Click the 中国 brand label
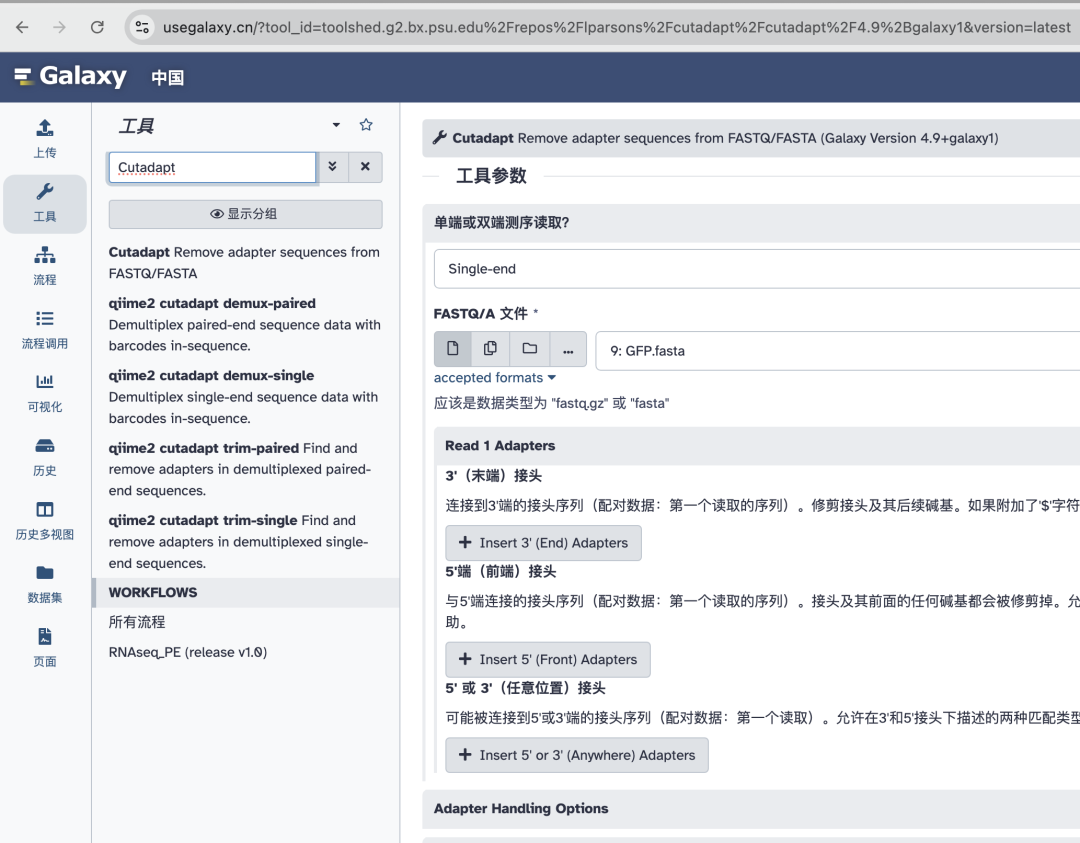1080x843 pixels. tap(167, 78)
